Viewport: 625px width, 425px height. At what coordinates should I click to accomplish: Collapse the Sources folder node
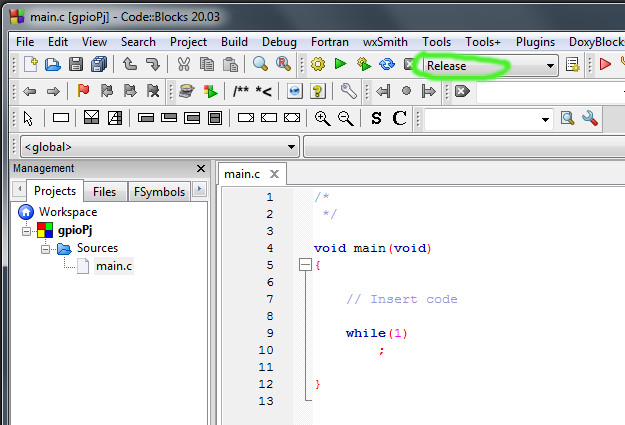[45, 249]
